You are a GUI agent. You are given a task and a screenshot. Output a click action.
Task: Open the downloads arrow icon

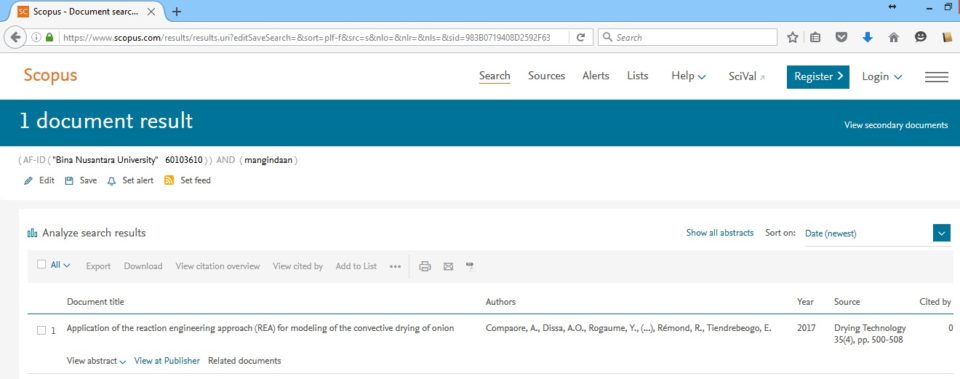coord(868,37)
